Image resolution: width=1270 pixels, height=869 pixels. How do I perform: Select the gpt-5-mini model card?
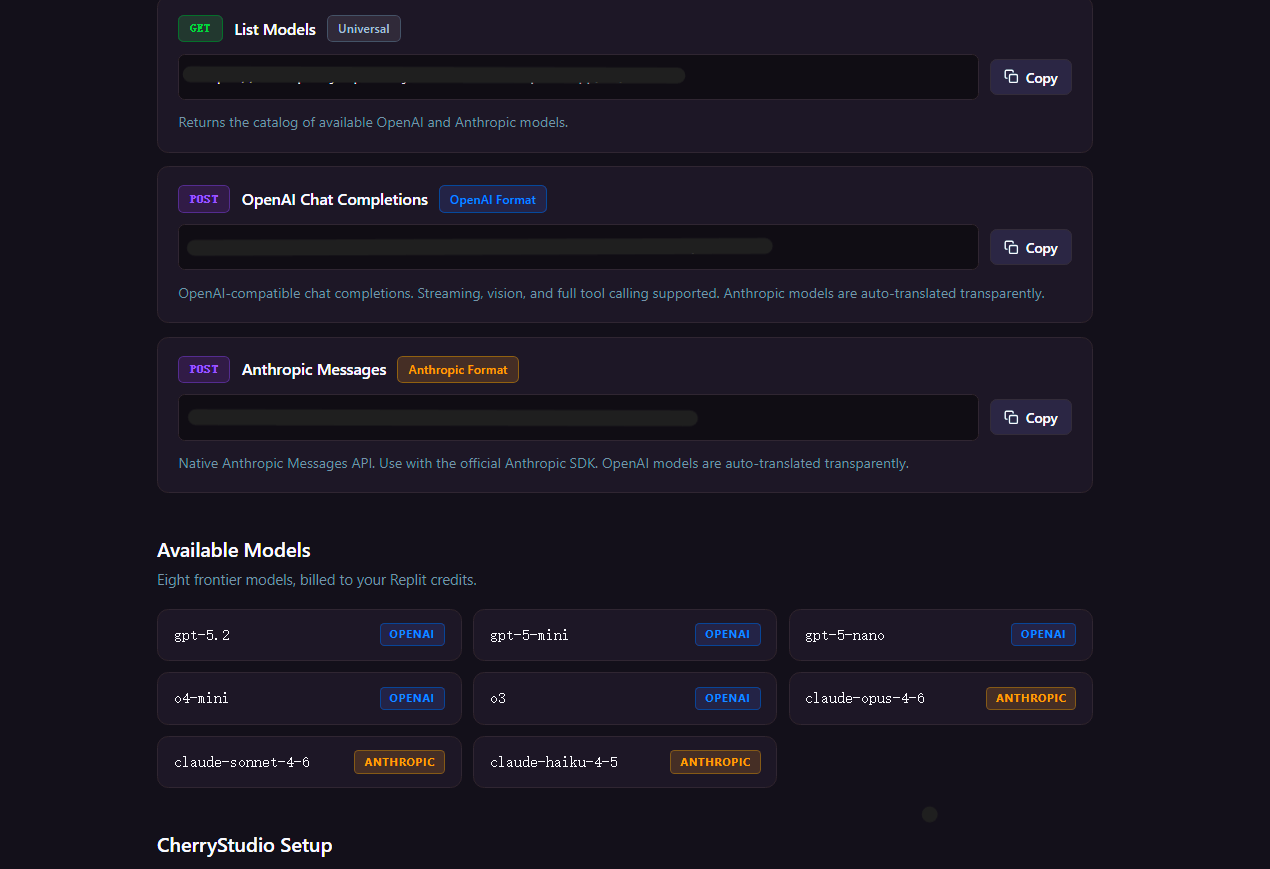(x=625, y=635)
